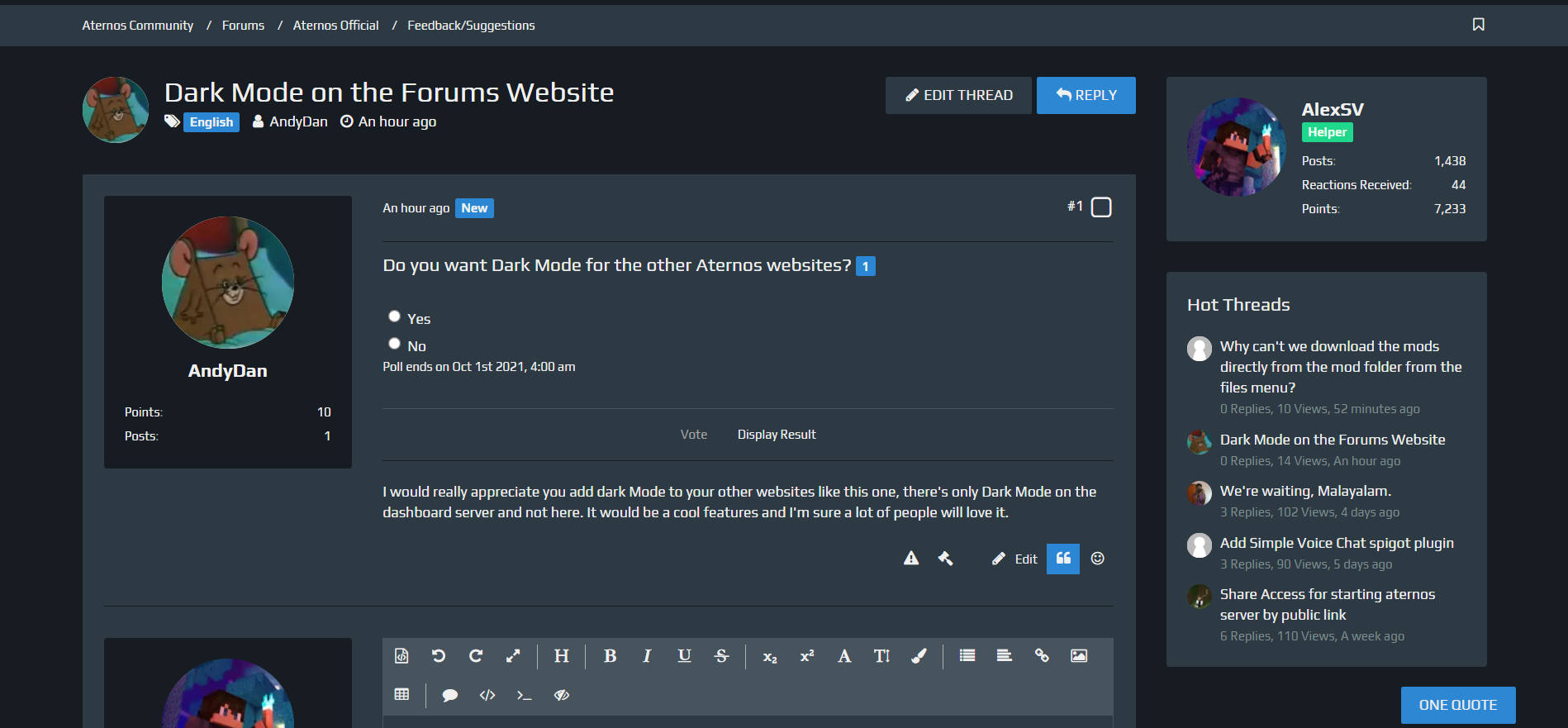Expand editor to fullscreen
The height and width of the screenshot is (728, 1568).
(513, 656)
